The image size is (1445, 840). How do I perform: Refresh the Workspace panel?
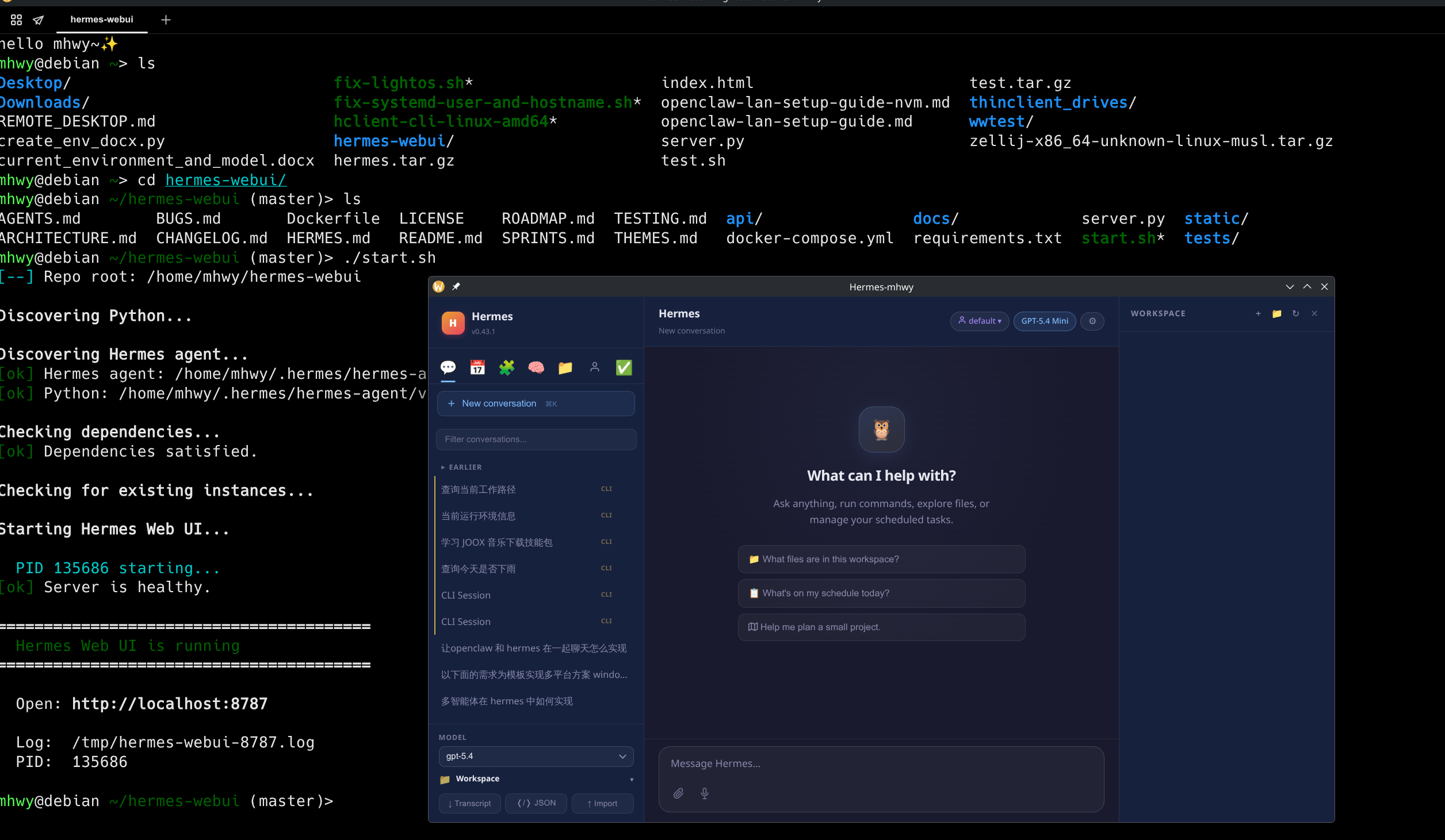point(1295,313)
